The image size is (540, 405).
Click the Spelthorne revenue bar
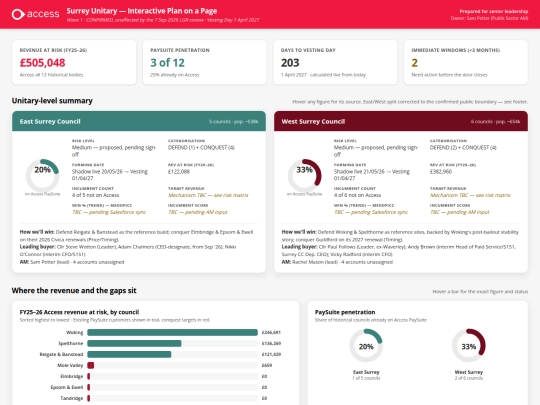click(x=134, y=343)
